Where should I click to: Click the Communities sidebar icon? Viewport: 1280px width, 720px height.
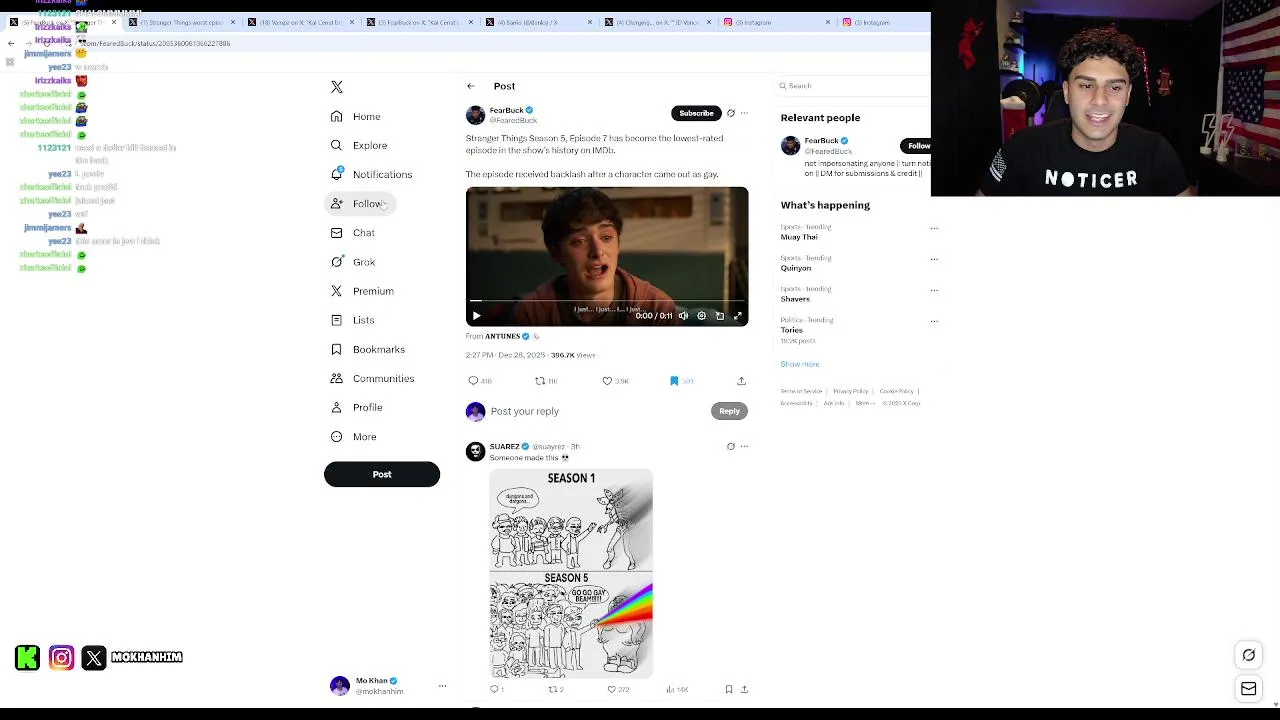337,378
